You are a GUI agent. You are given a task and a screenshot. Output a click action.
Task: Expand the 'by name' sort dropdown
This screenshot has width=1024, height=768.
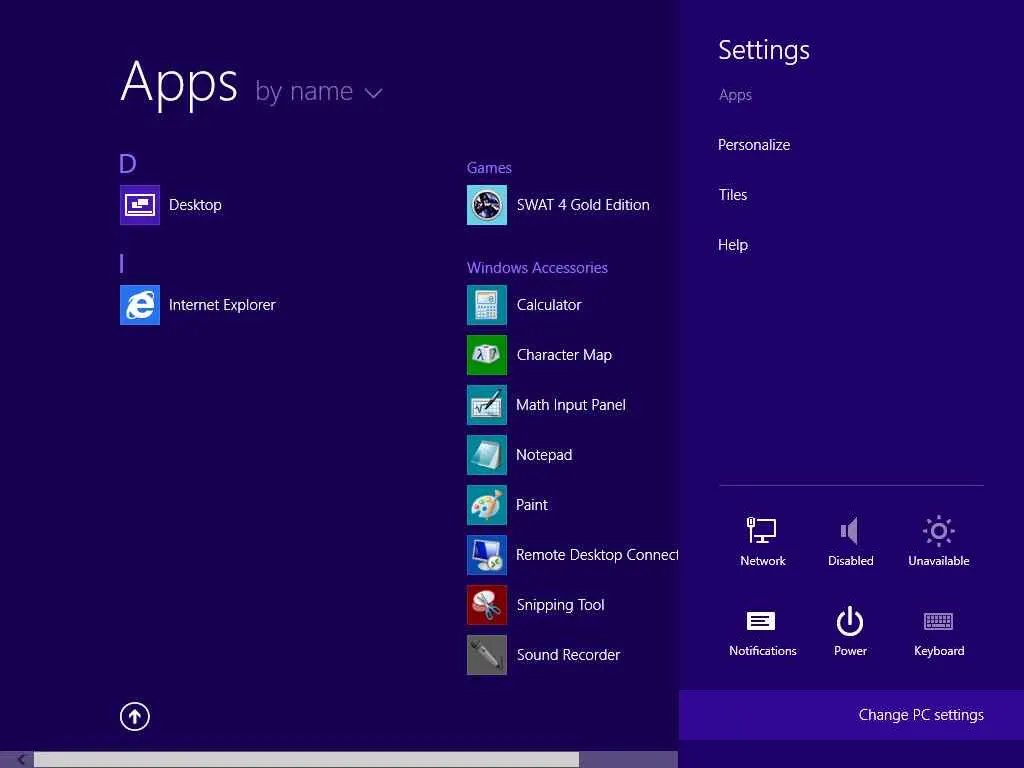[x=318, y=91]
